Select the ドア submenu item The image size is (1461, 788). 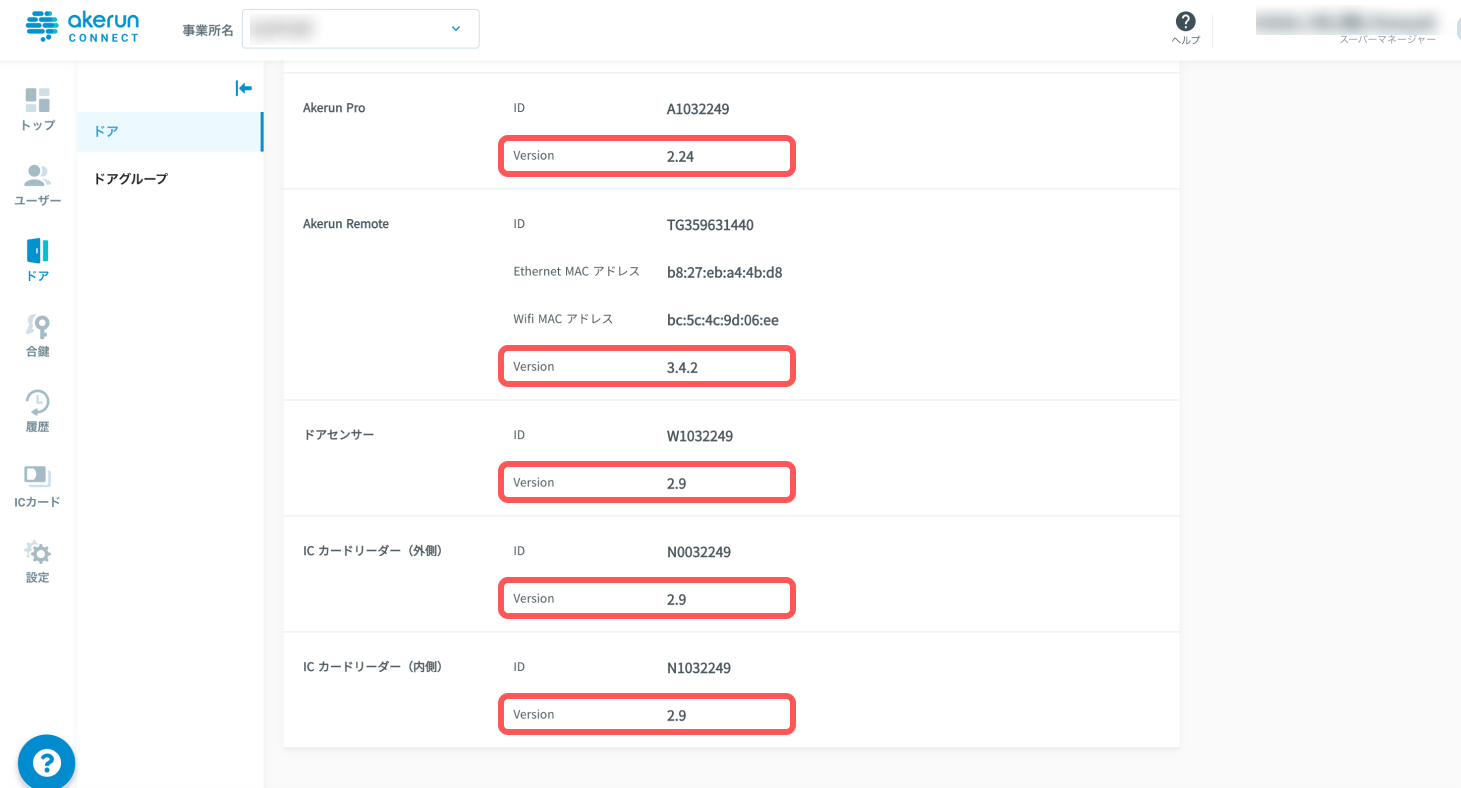pyautogui.click(x=170, y=132)
